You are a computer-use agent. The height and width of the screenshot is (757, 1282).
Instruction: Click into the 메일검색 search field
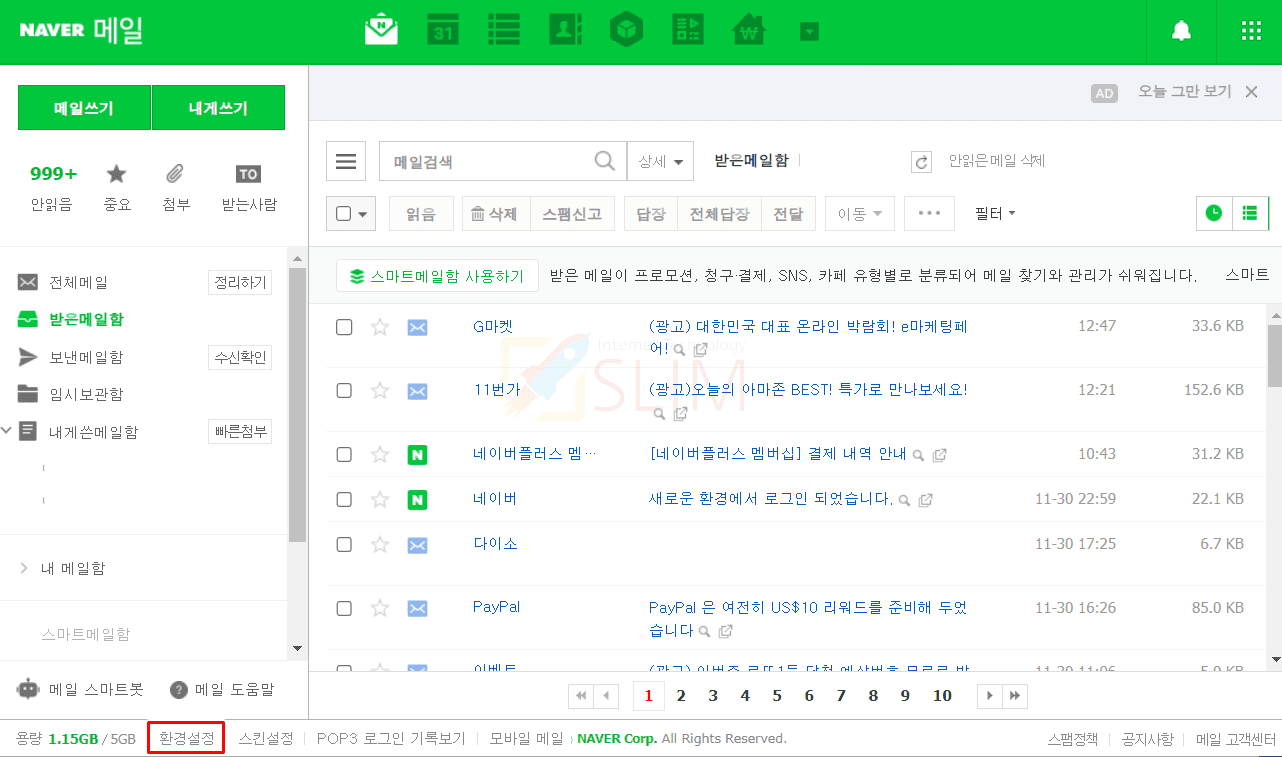487,161
